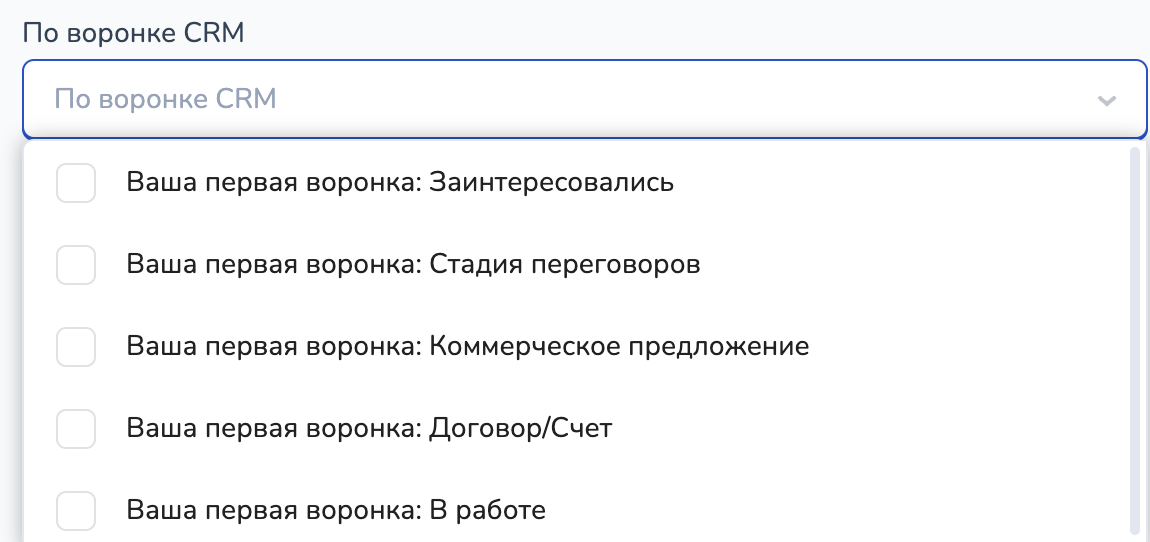Check the Коммерческое предложение box
The width and height of the screenshot is (1150, 542).
coord(76,347)
